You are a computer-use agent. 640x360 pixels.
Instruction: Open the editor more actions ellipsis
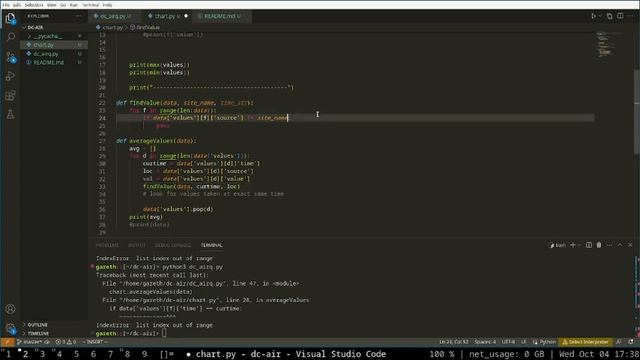[631, 16]
